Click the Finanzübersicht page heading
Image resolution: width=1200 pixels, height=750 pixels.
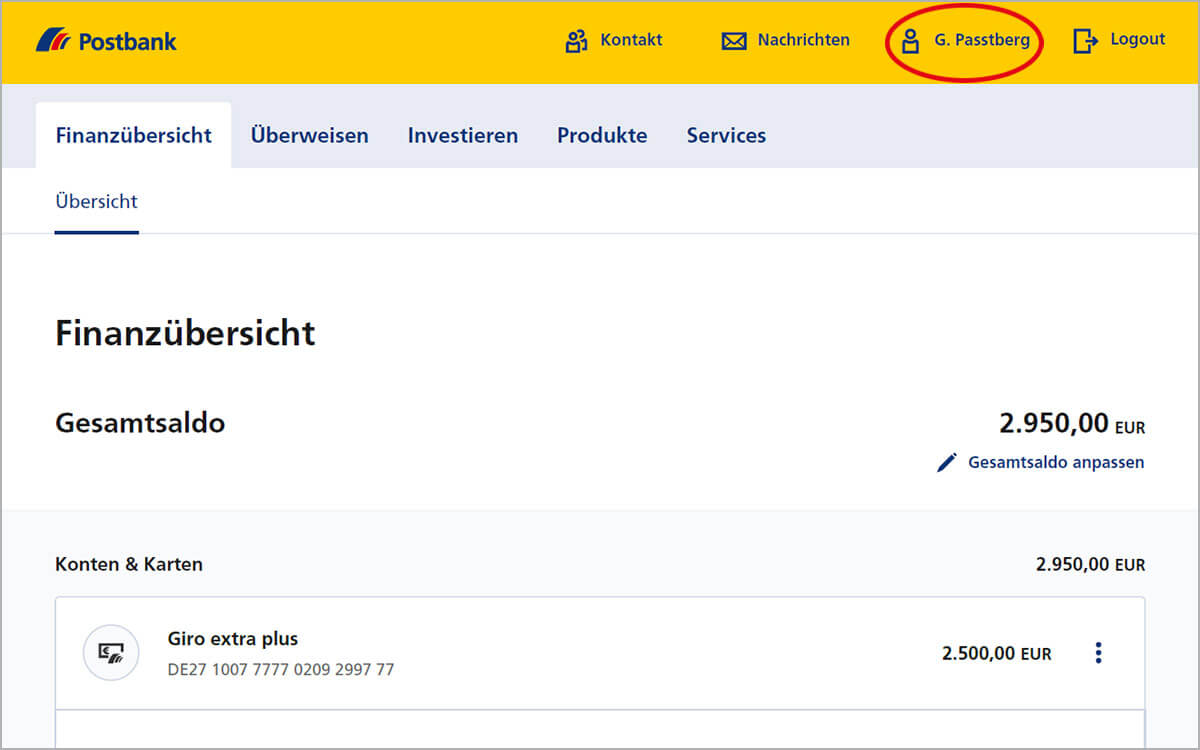point(185,332)
